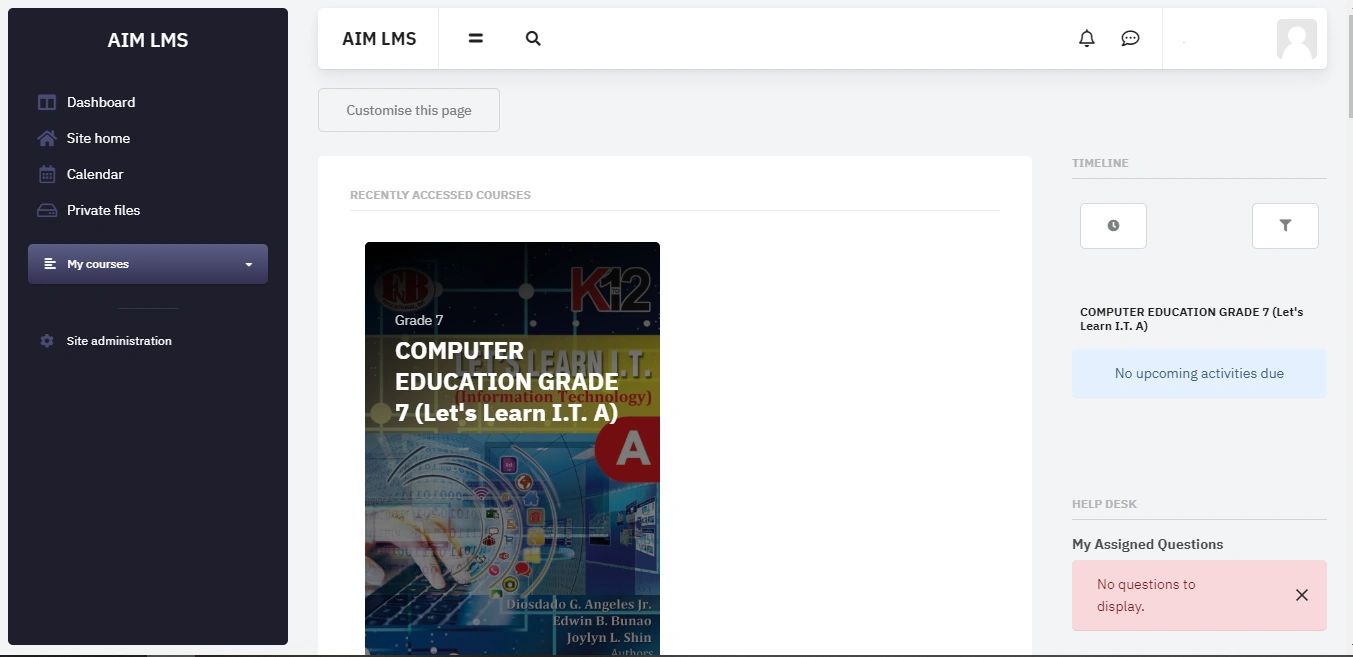Click the Grade 7 category label on course card
Image resolution: width=1353 pixels, height=657 pixels.
pos(419,320)
